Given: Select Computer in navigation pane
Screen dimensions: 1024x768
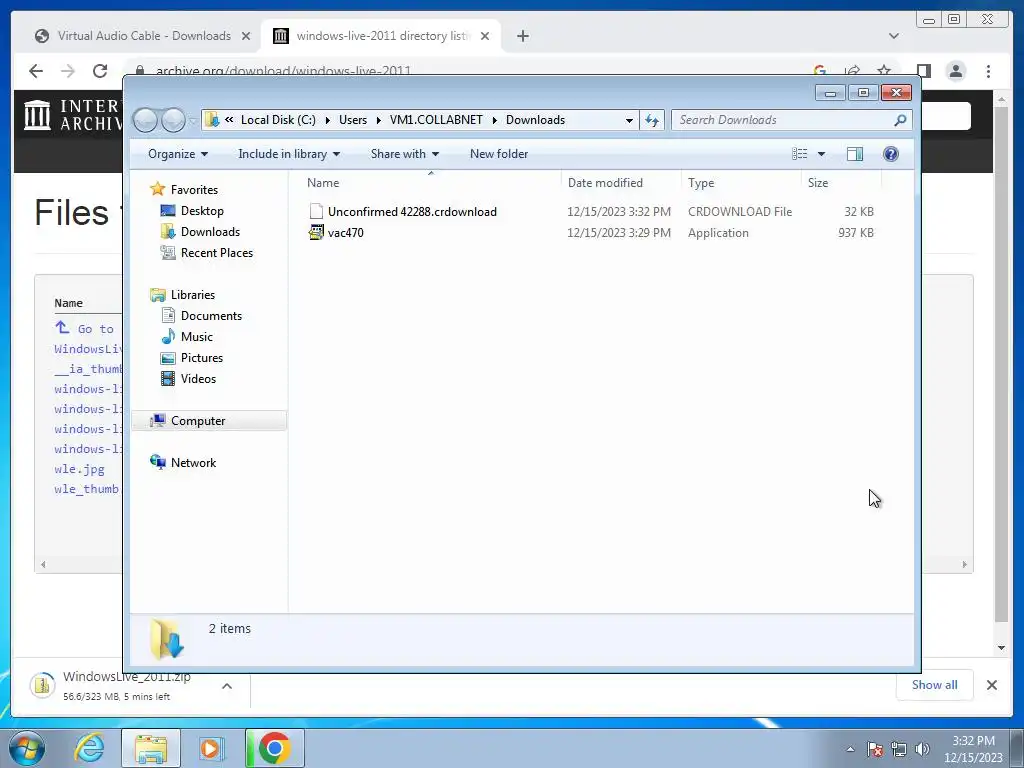Looking at the screenshot, I should pos(198,421).
